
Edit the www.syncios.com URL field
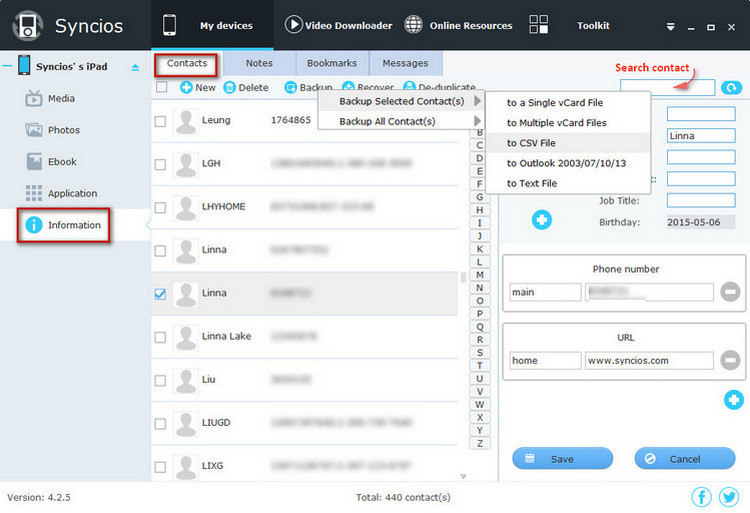649,360
